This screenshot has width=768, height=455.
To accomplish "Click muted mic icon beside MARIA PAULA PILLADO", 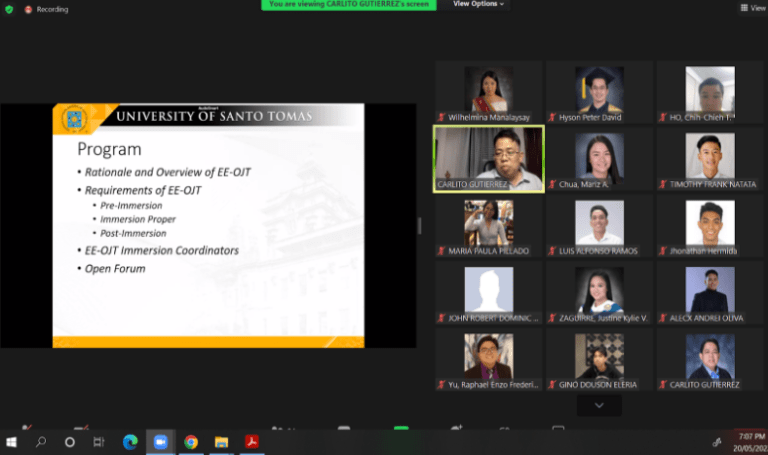I will click(x=441, y=251).
